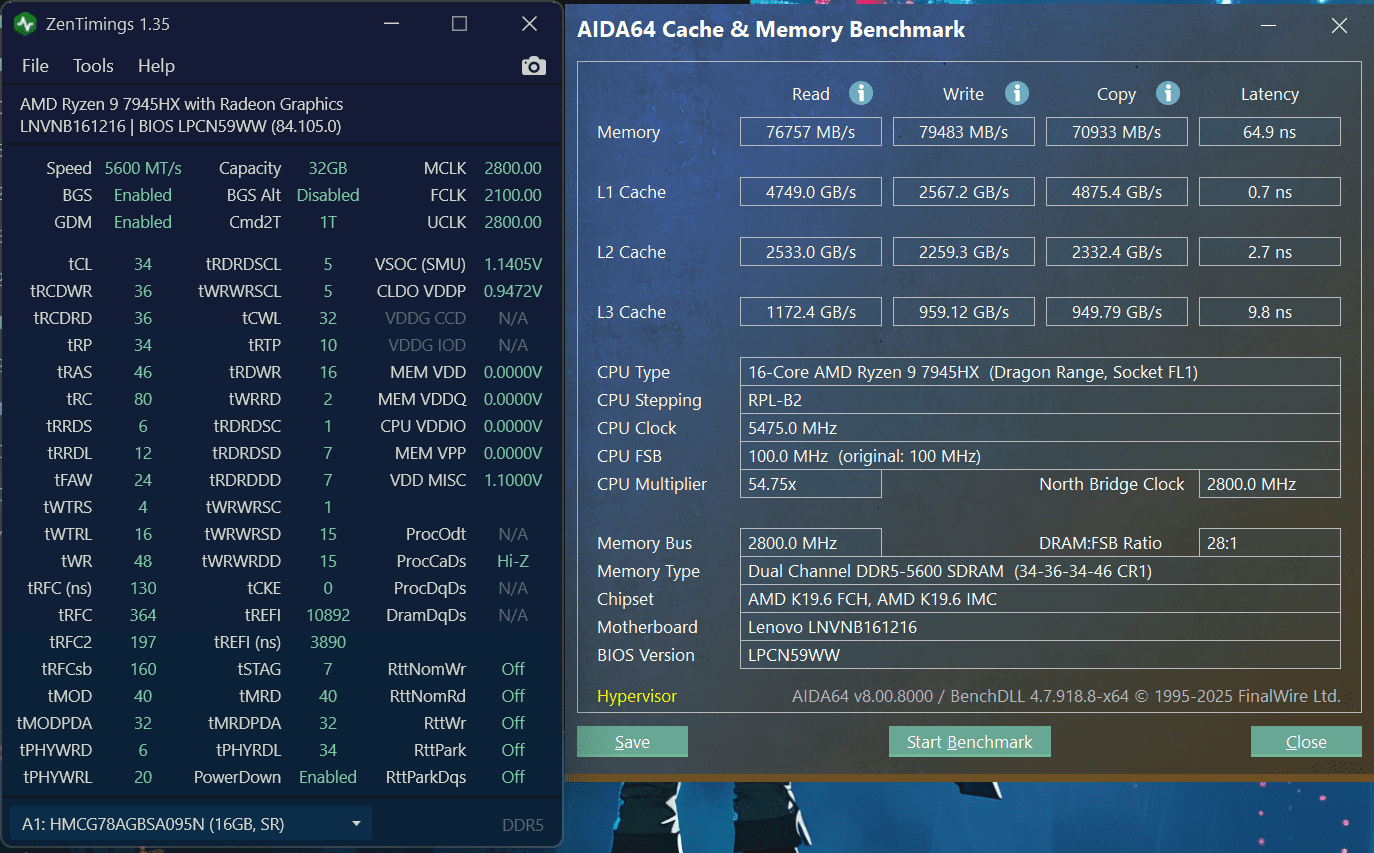The image size is (1374, 853).
Task: Click the Close button in AIDA64
Action: (x=1306, y=742)
